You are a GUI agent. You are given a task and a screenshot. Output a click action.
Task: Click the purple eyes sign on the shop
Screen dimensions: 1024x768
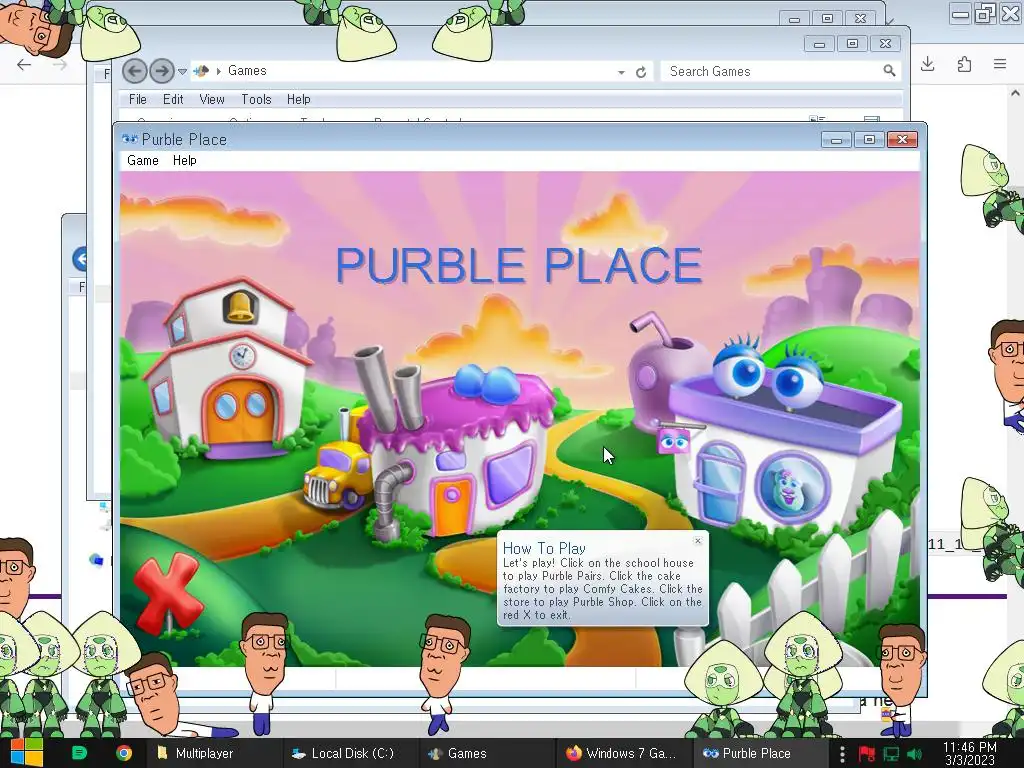674,442
